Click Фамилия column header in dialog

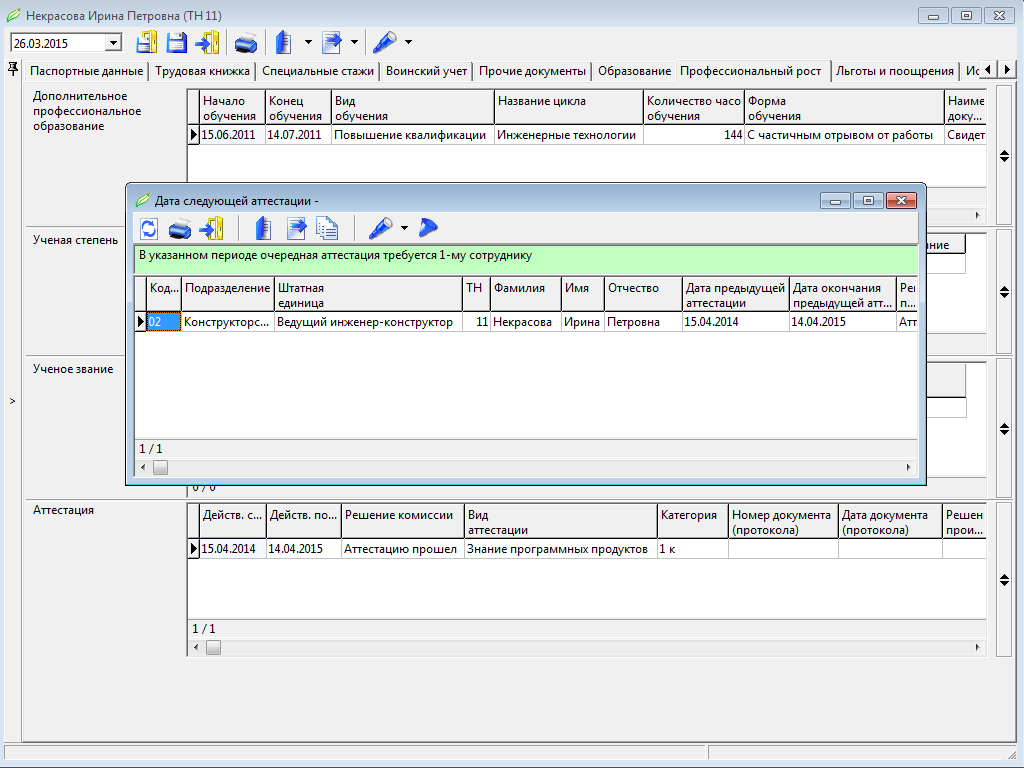point(526,295)
